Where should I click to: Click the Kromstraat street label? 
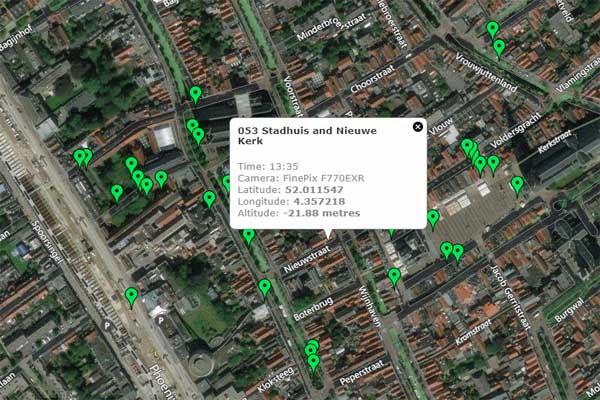point(473,332)
